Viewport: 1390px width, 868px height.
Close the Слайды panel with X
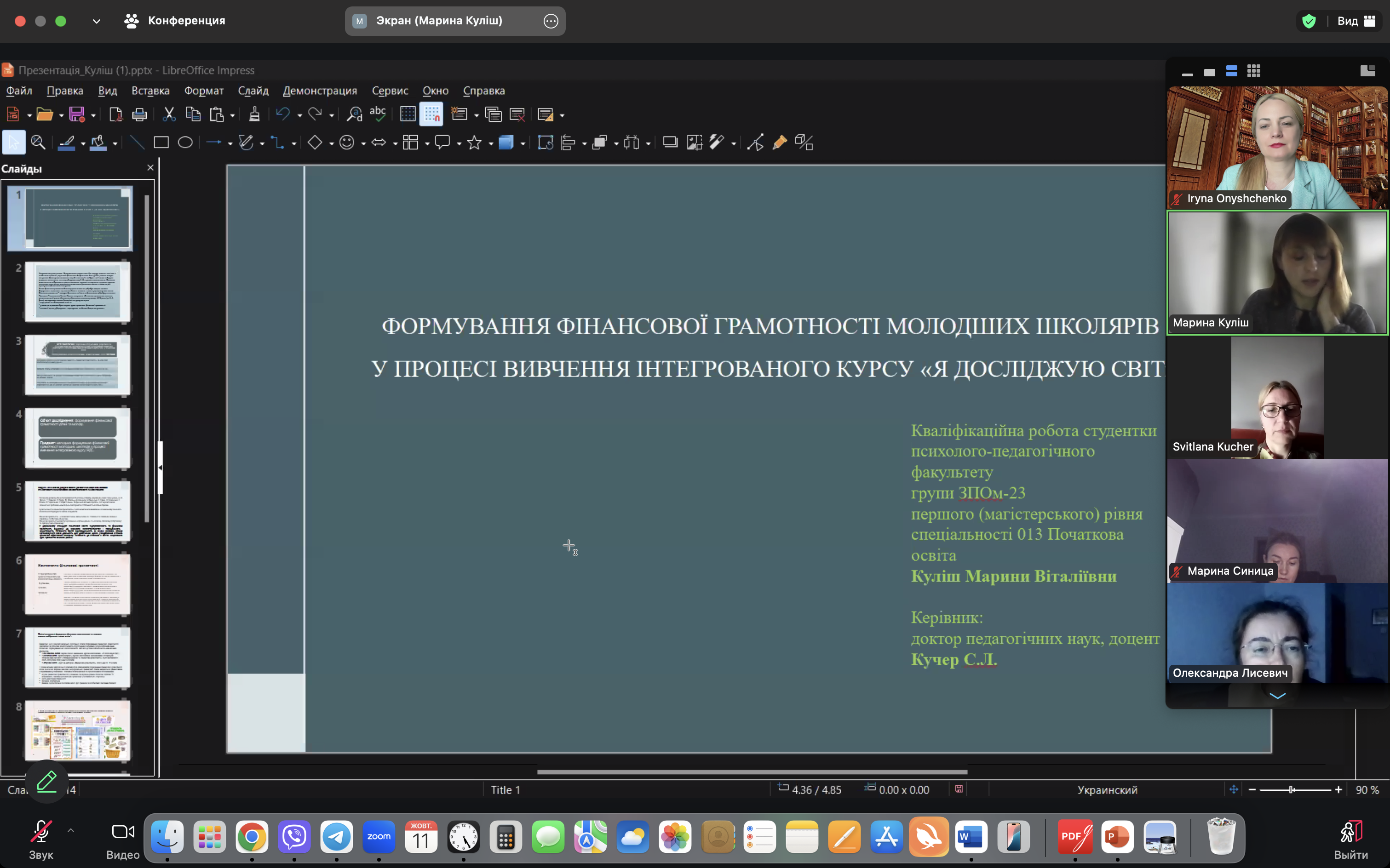click(x=150, y=168)
